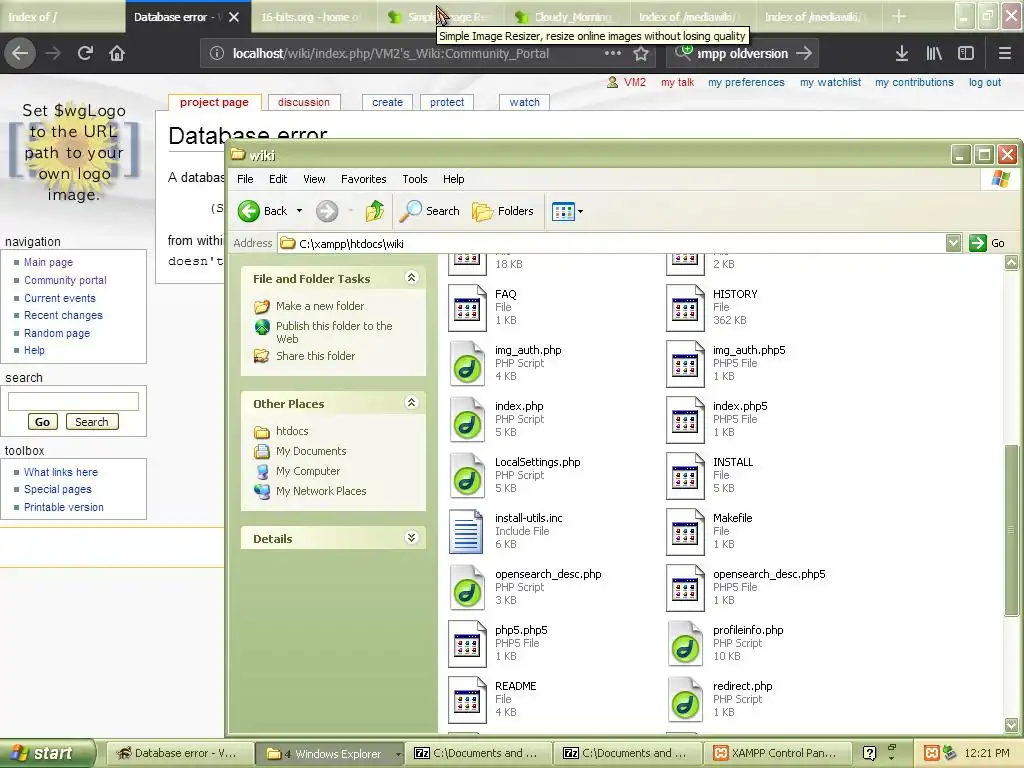
Task: Click Publish this folder to the Web
Action: coord(334,332)
